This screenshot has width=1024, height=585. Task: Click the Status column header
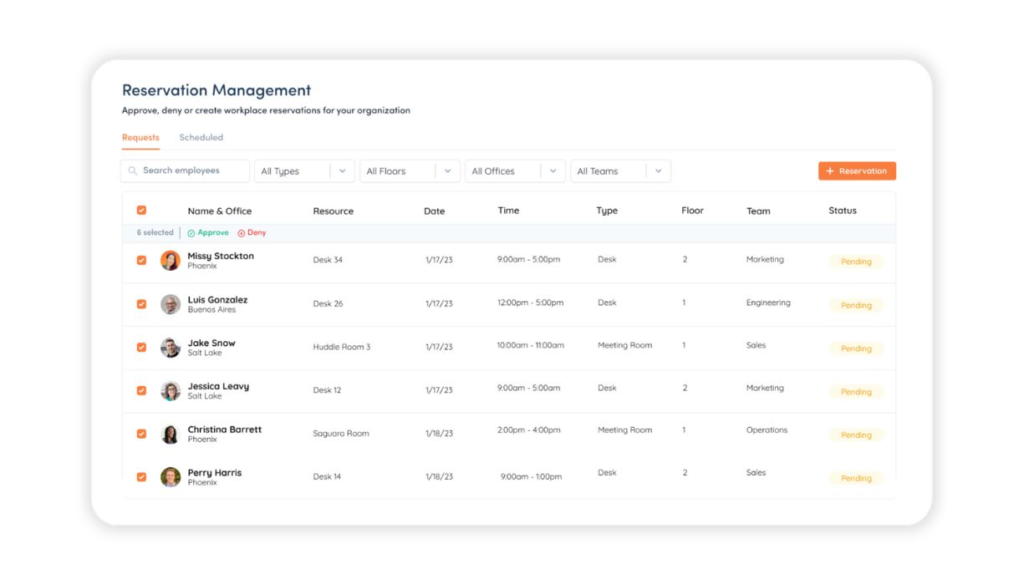coord(842,210)
